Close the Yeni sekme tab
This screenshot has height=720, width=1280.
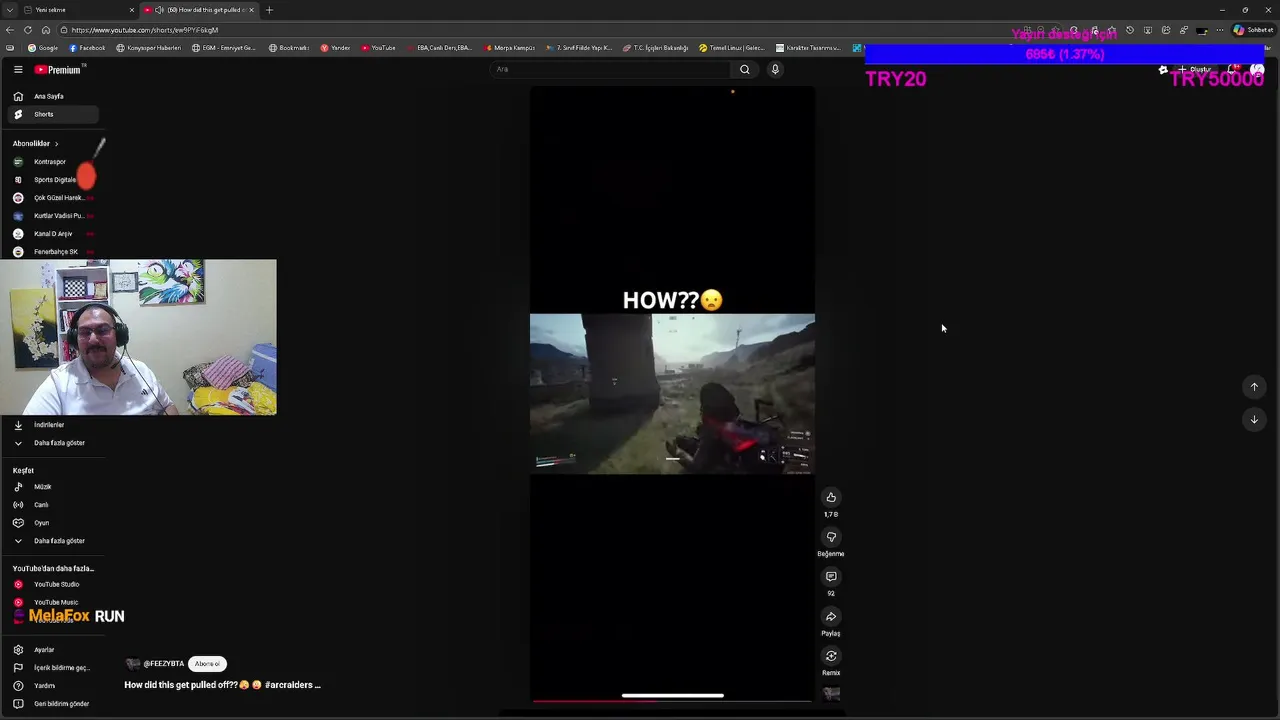(x=131, y=10)
